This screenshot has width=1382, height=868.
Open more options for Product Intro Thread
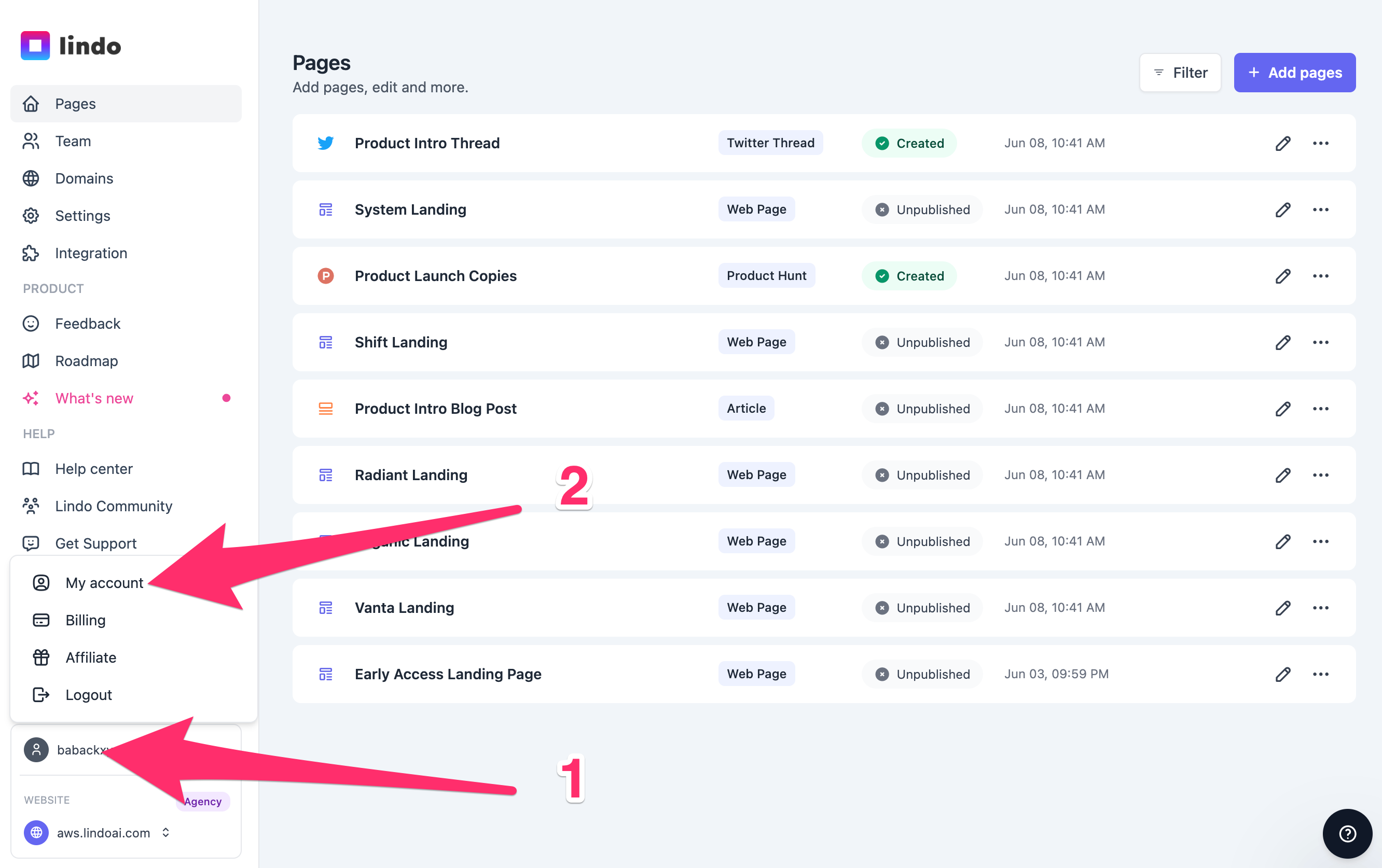(x=1321, y=144)
